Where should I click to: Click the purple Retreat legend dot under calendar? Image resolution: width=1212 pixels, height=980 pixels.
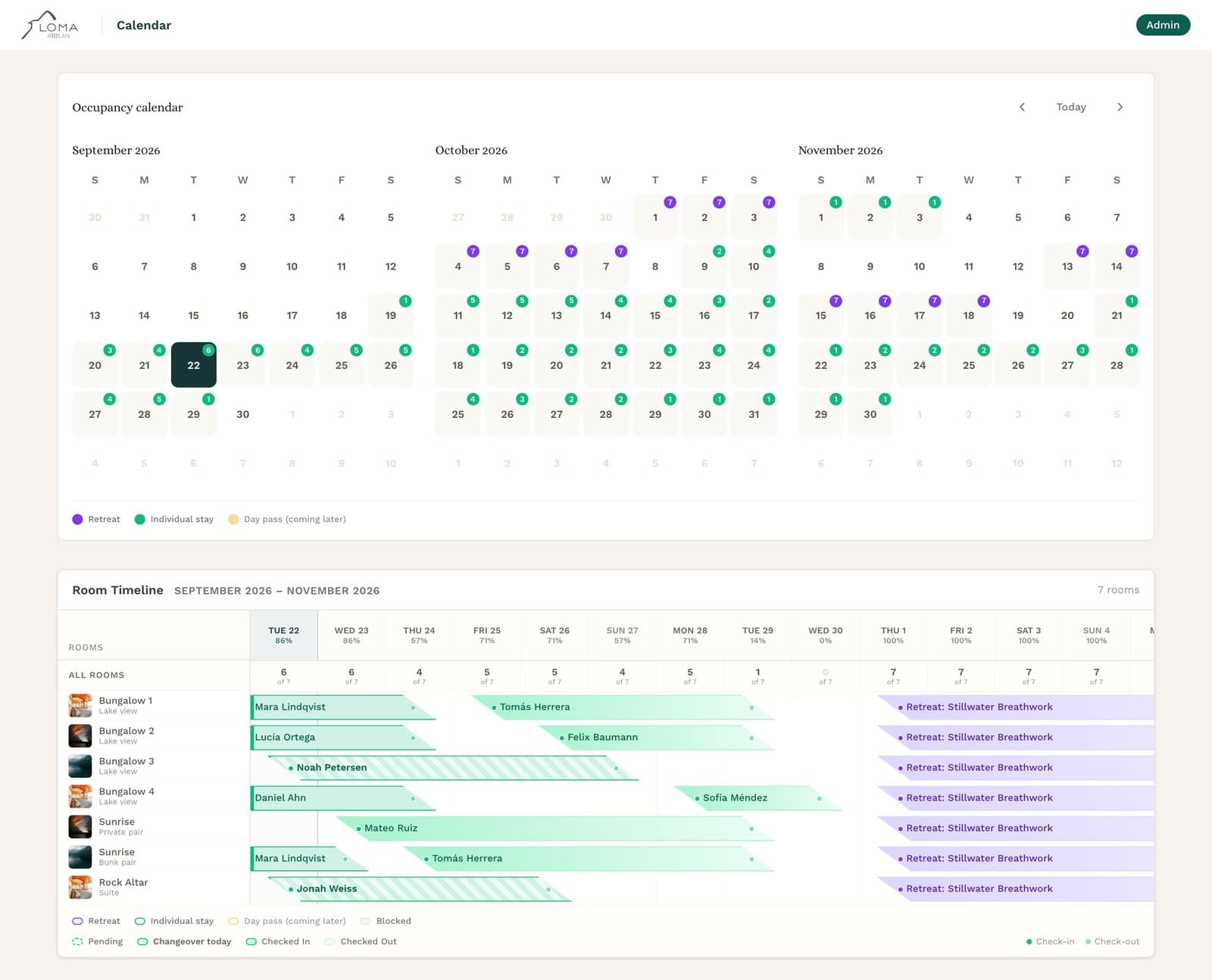(x=77, y=519)
